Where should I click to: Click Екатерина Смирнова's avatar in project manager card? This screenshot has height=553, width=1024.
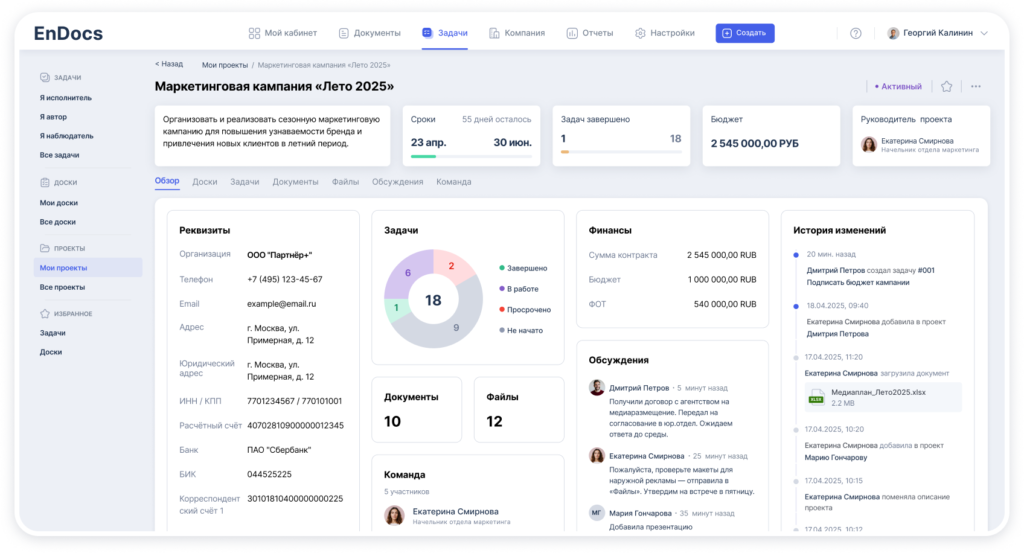pos(870,145)
